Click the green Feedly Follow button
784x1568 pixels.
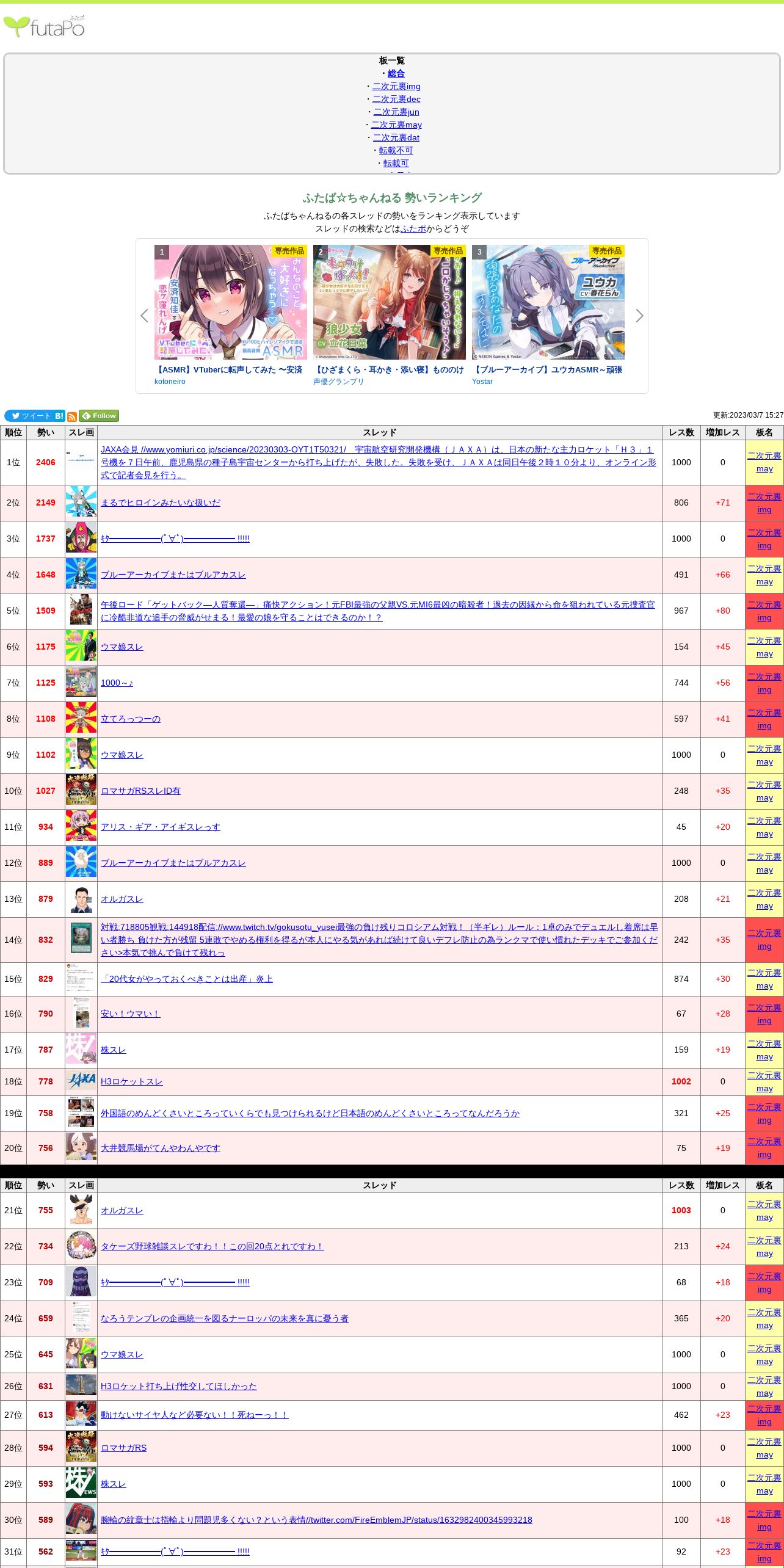[x=99, y=416]
